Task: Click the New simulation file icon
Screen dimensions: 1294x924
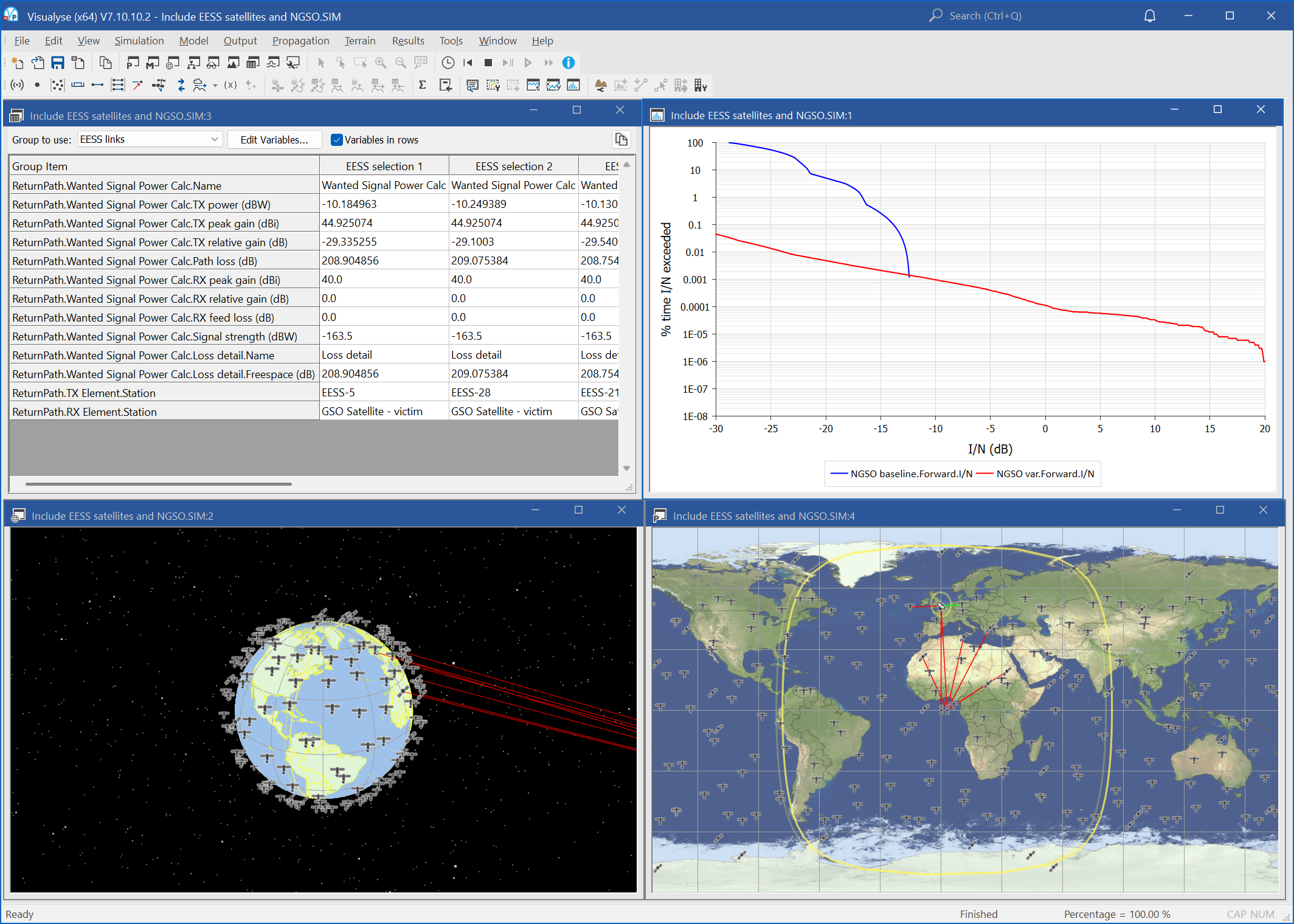Action: (18, 63)
